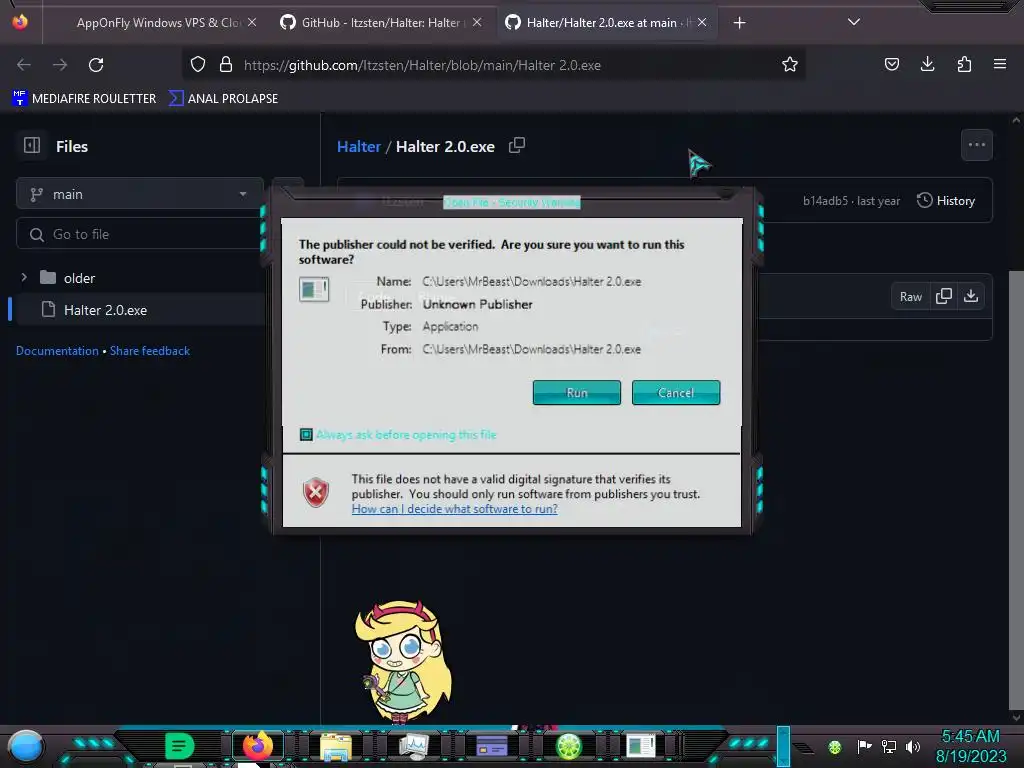Select Halter 2.0.exe in the file tree
Image resolution: width=1024 pixels, height=768 pixels.
(140, 310)
